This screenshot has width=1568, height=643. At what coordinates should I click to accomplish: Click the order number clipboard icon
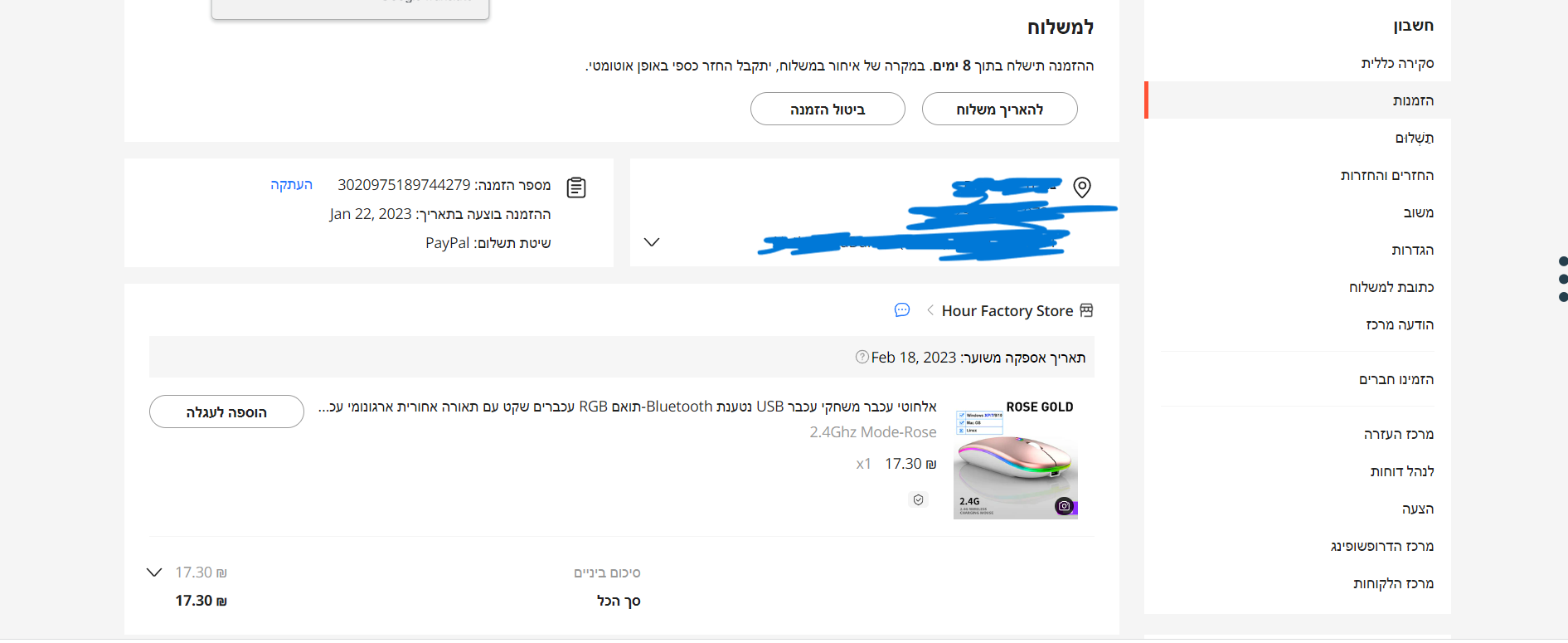[576, 188]
